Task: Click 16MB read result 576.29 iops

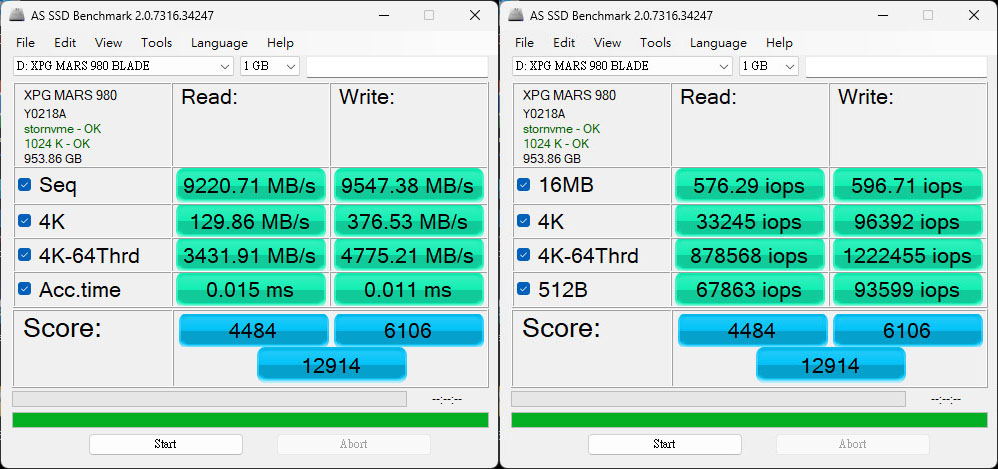Action: click(x=749, y=185)
